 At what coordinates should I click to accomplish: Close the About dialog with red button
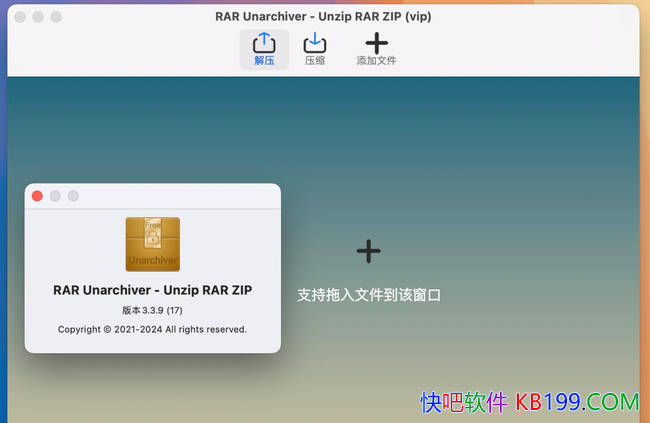[x=37, y=196]
